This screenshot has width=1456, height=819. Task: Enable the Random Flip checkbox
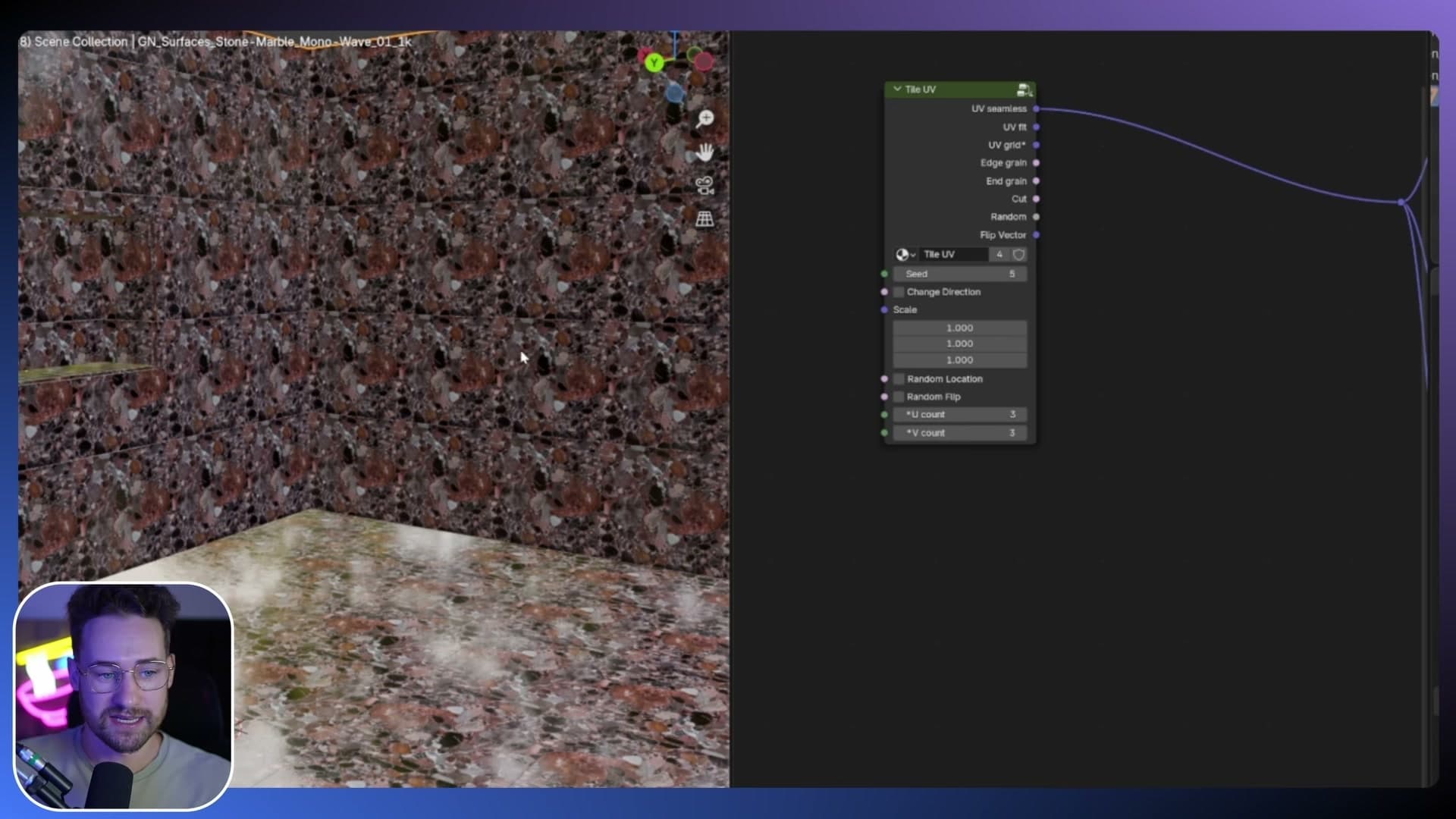(899, 397)
